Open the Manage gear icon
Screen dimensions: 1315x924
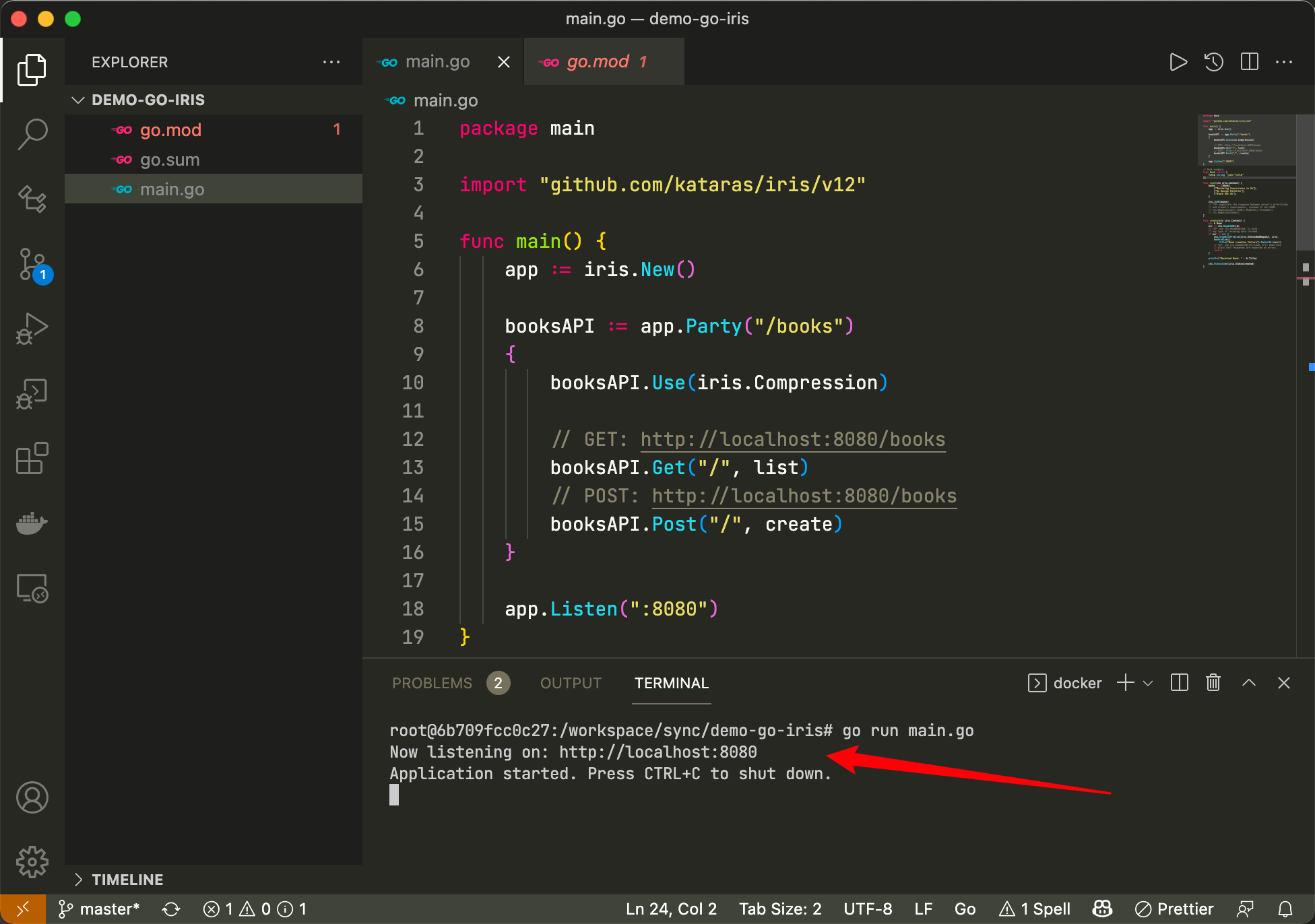coord(32,862)
